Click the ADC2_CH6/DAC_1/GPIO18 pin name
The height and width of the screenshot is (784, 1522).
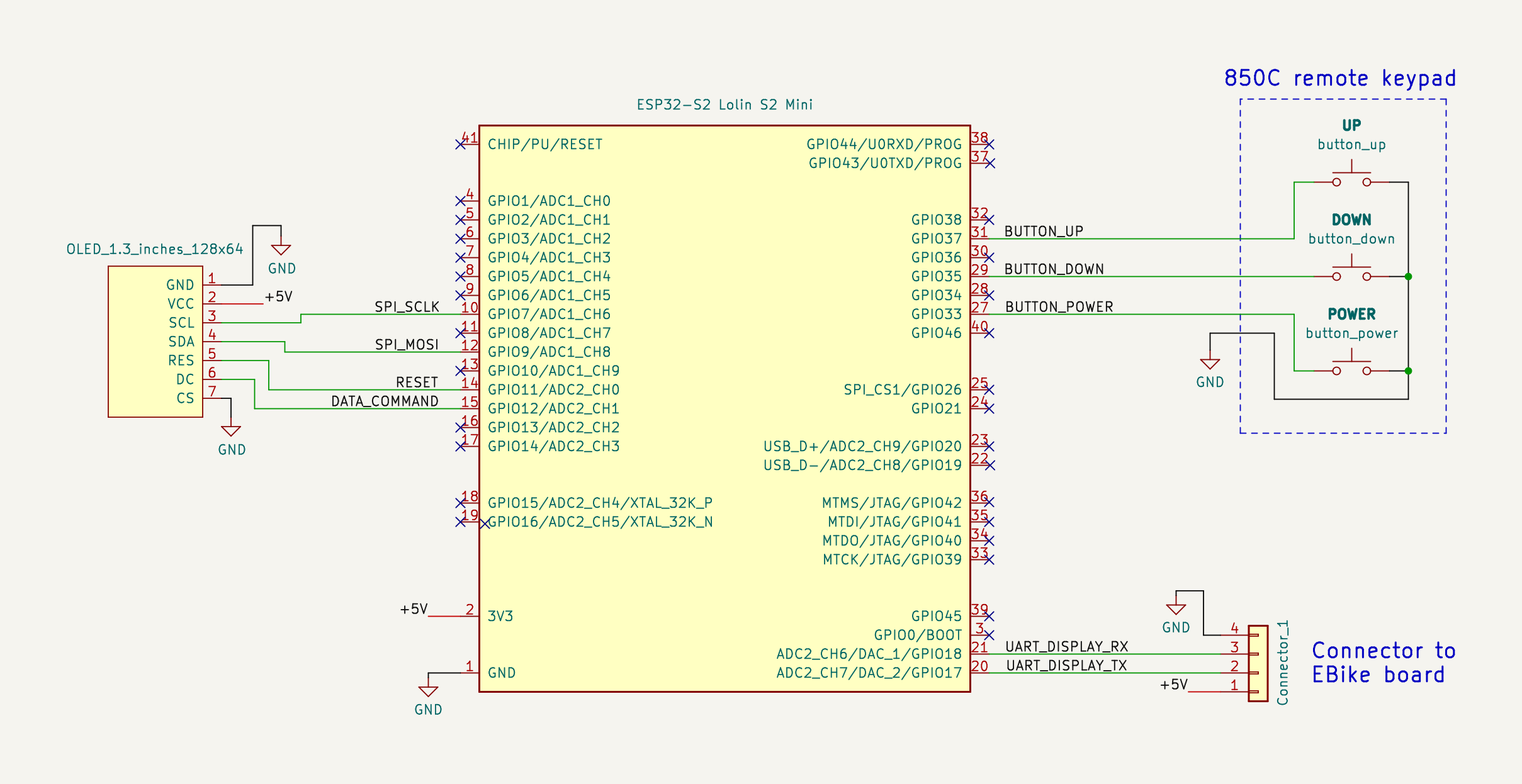pos(869,654)
